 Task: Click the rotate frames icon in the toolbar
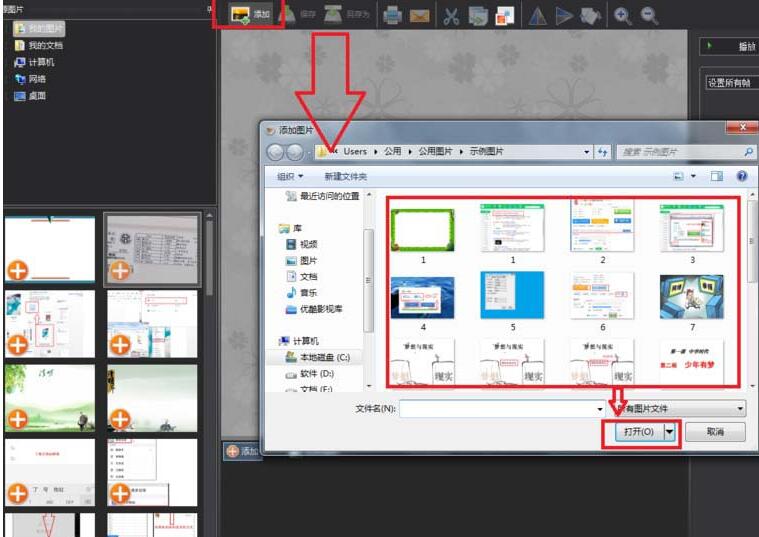coord(590,16)
